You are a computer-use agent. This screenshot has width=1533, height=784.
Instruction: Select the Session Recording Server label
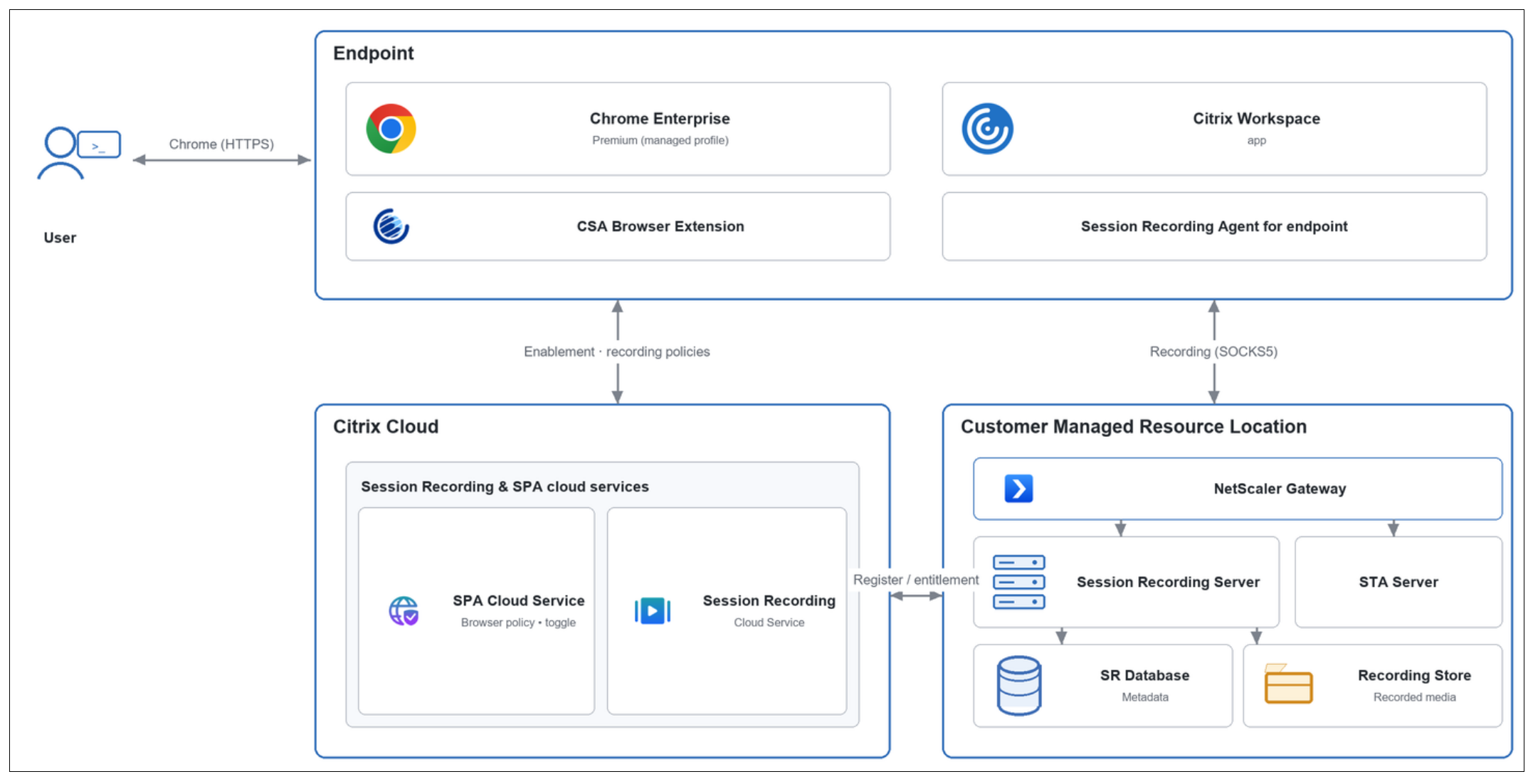pos(1168,582)
